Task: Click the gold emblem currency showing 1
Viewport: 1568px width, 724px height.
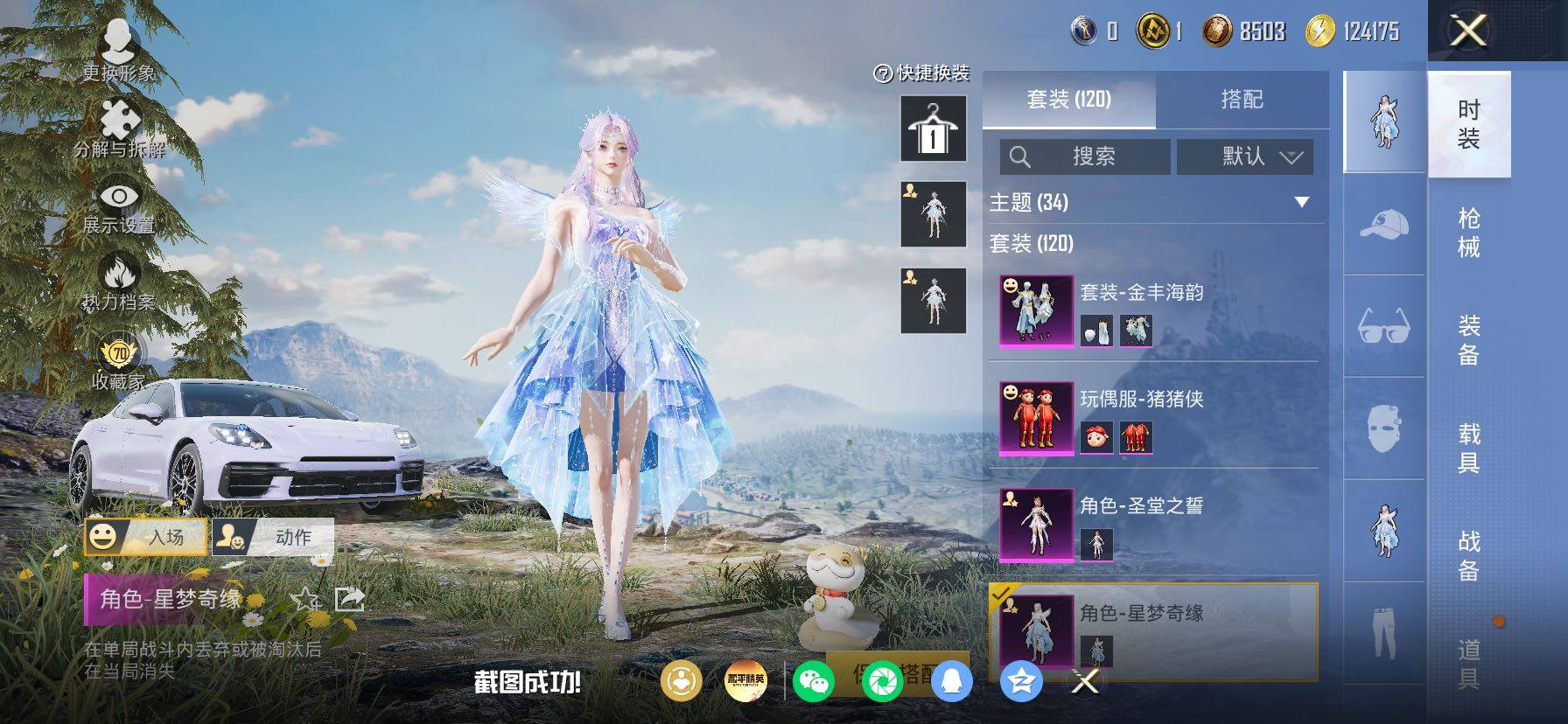Action: point(1159,31)
